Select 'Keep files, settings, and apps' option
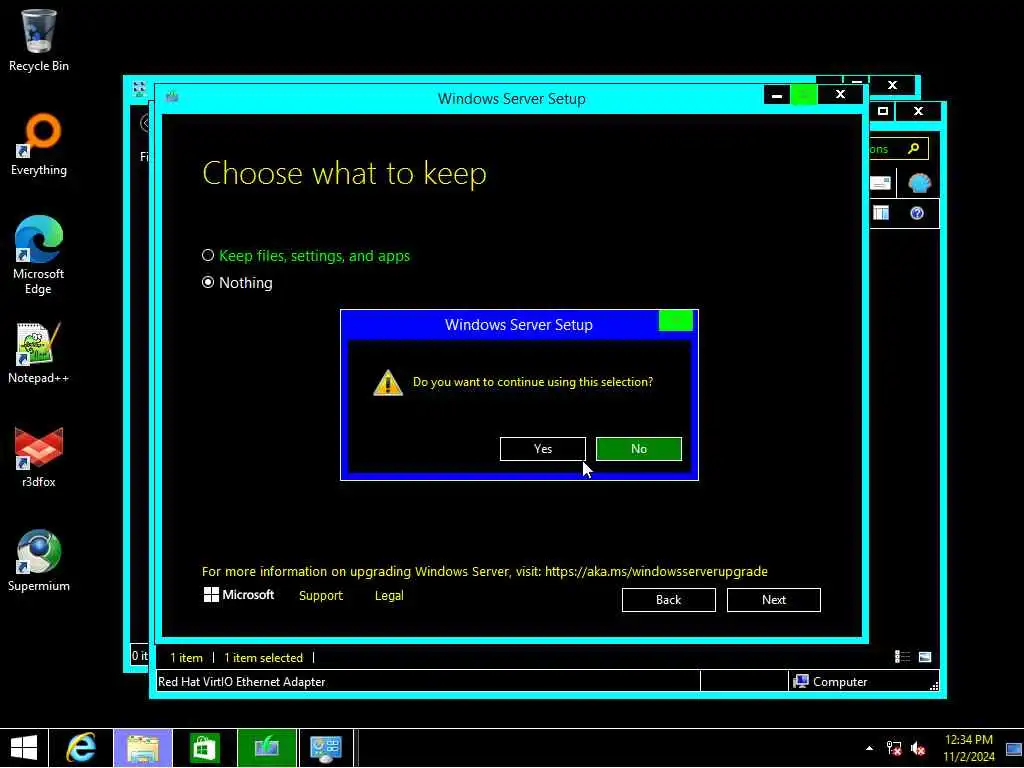Screen dimensions: 1024x768 point(306,255)
